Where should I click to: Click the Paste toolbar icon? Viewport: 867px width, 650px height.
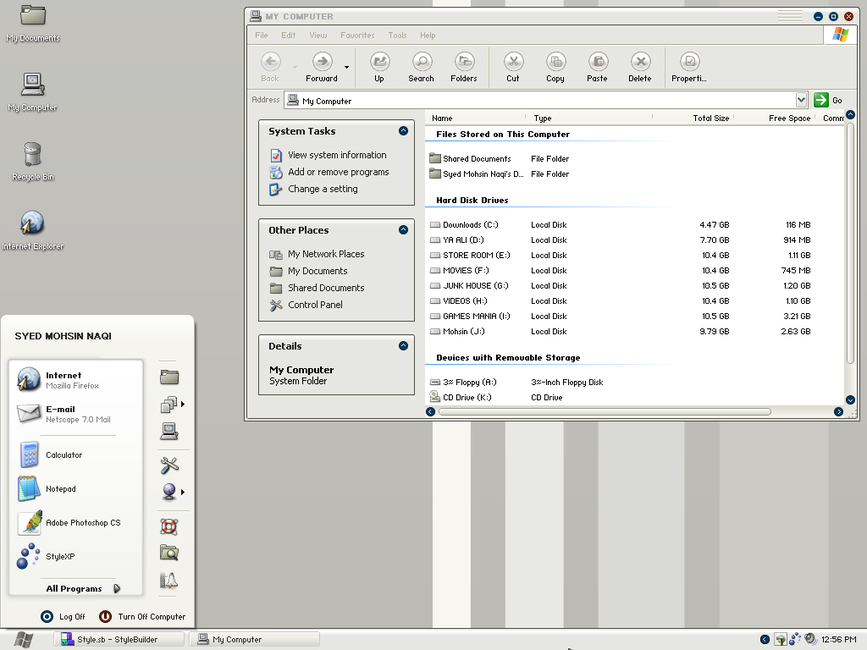tap(597, 66)
